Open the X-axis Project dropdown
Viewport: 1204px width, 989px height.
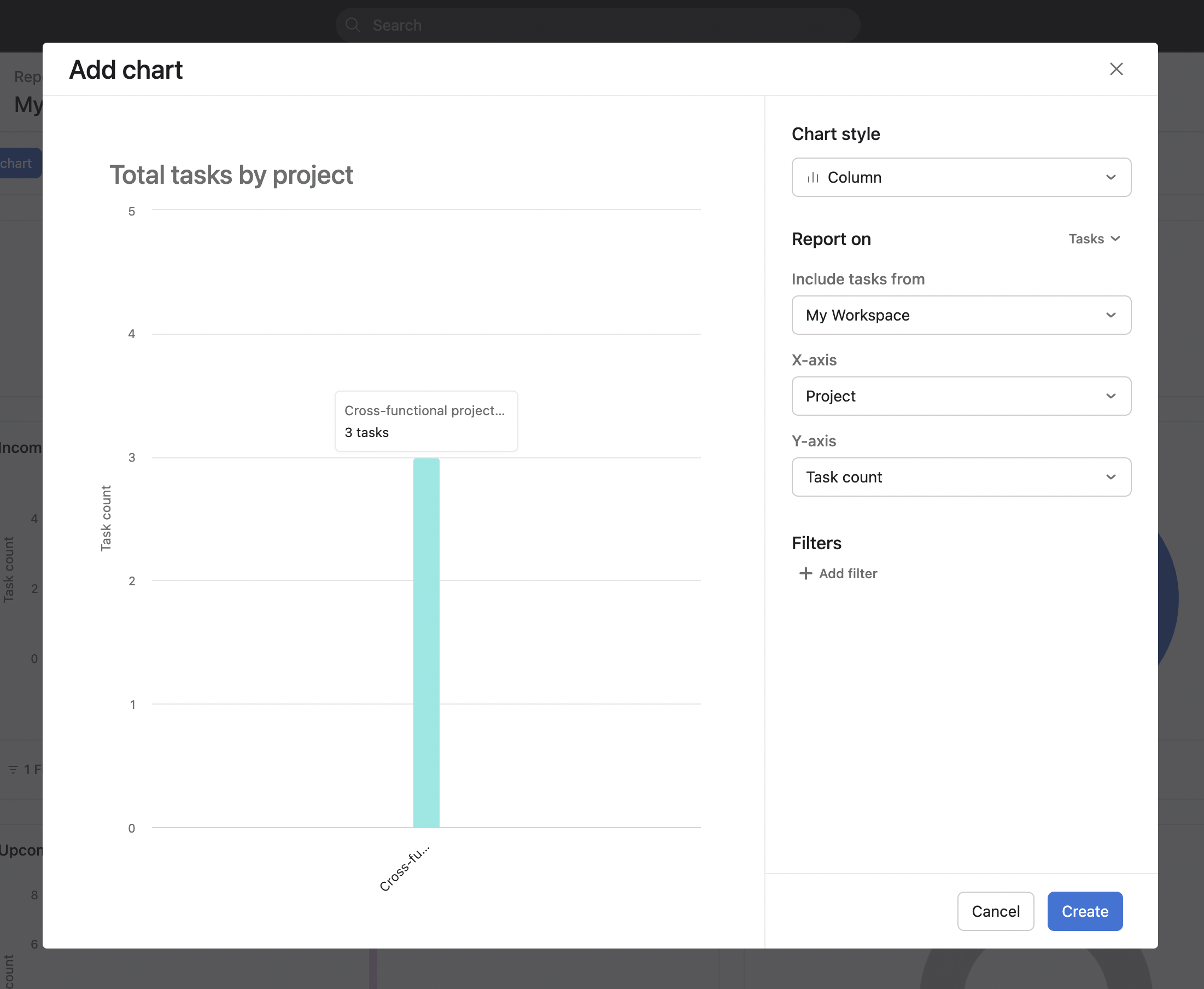coord(960,396)
